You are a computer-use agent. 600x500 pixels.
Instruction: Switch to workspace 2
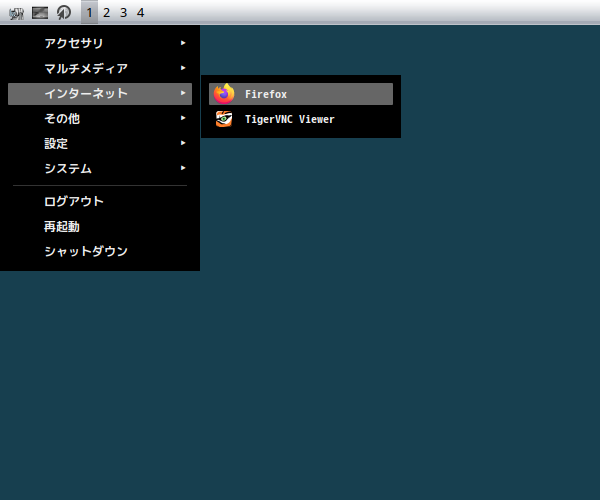pos(106,13)
